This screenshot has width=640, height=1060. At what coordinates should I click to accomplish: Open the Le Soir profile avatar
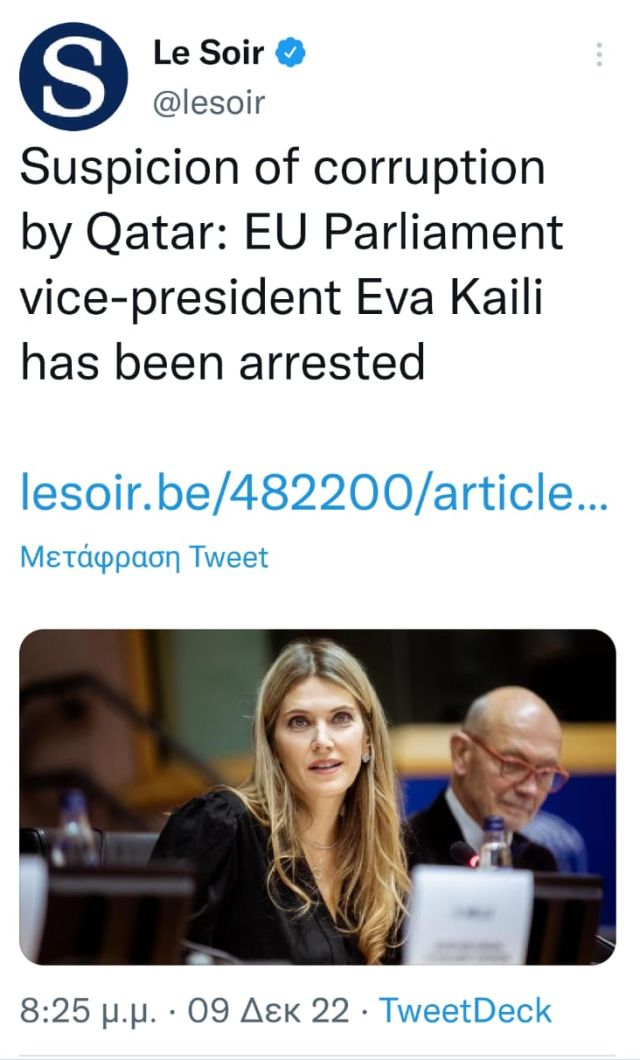(73, 76)
